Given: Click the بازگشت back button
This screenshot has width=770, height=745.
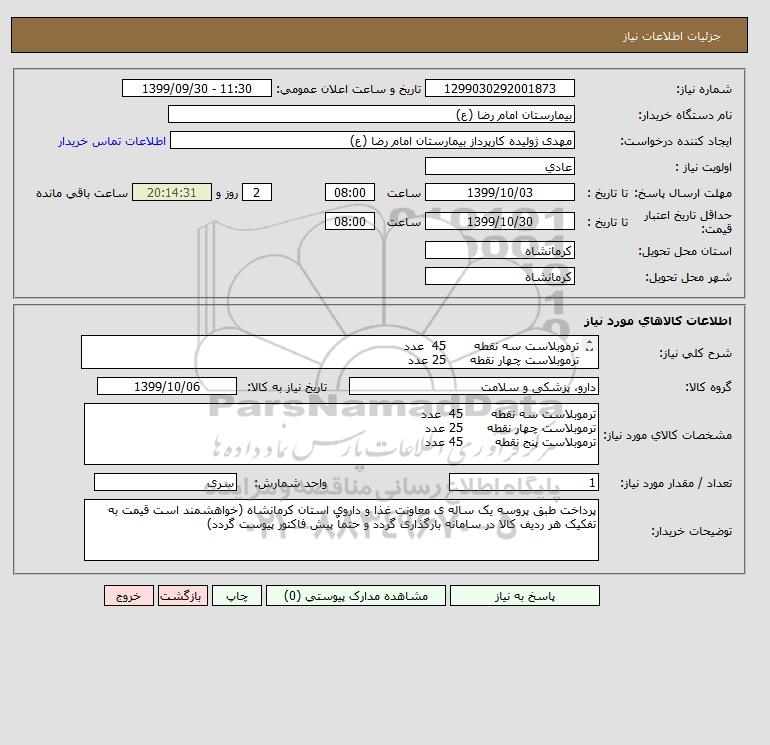Looking at the screenshot, I should click(x=183, y=596).
